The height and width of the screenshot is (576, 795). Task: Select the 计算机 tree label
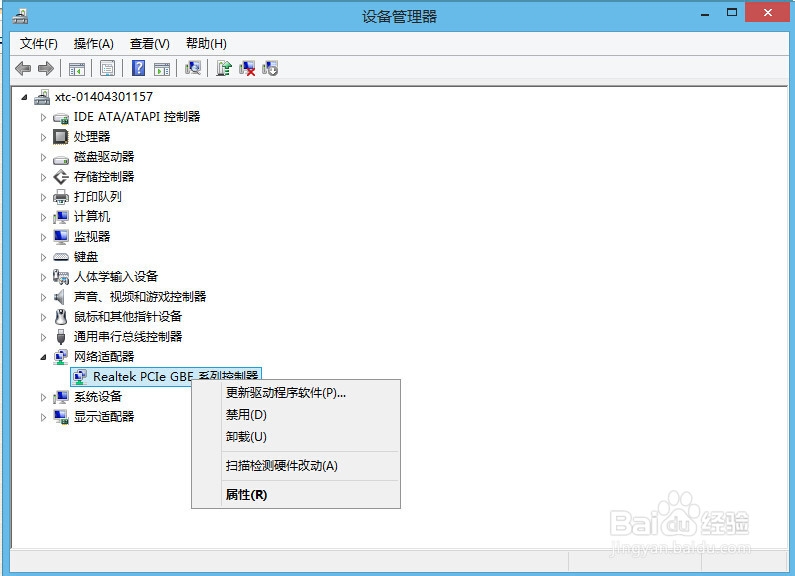[92, 217]
